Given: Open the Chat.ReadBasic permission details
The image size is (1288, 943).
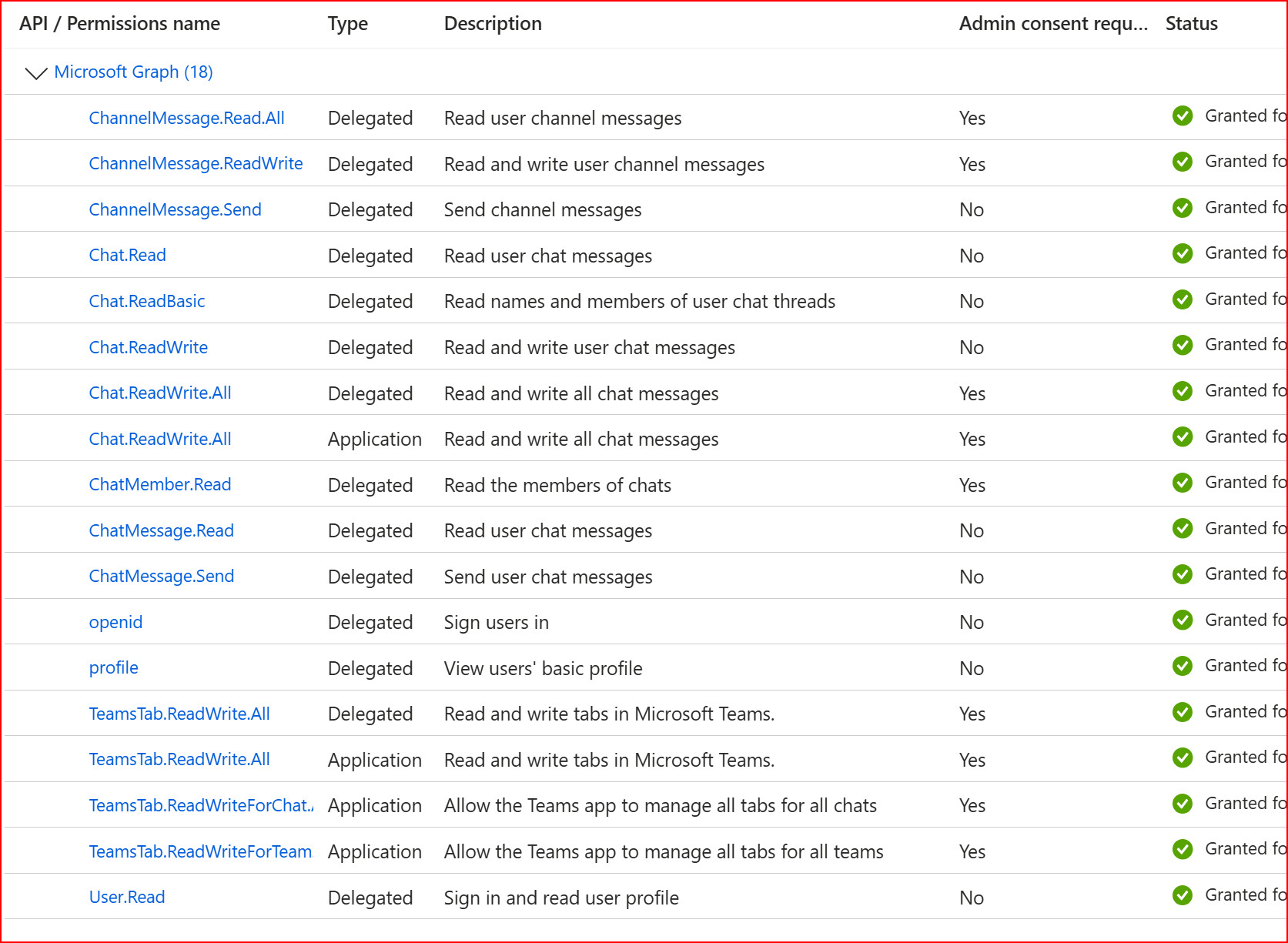Looking at the screenshot, I should pyautogui.click(x=146, y=301).
